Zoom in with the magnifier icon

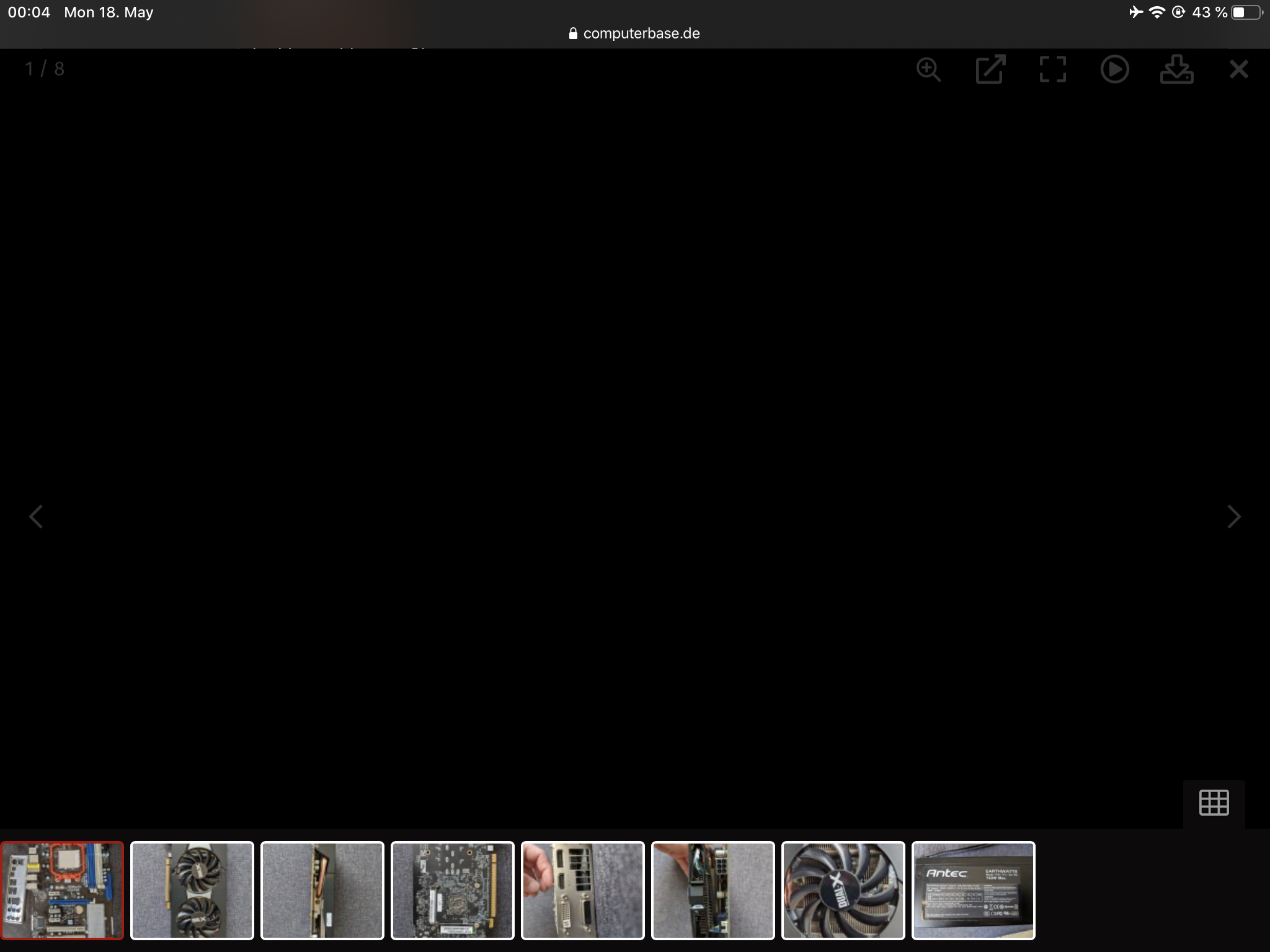928,69
